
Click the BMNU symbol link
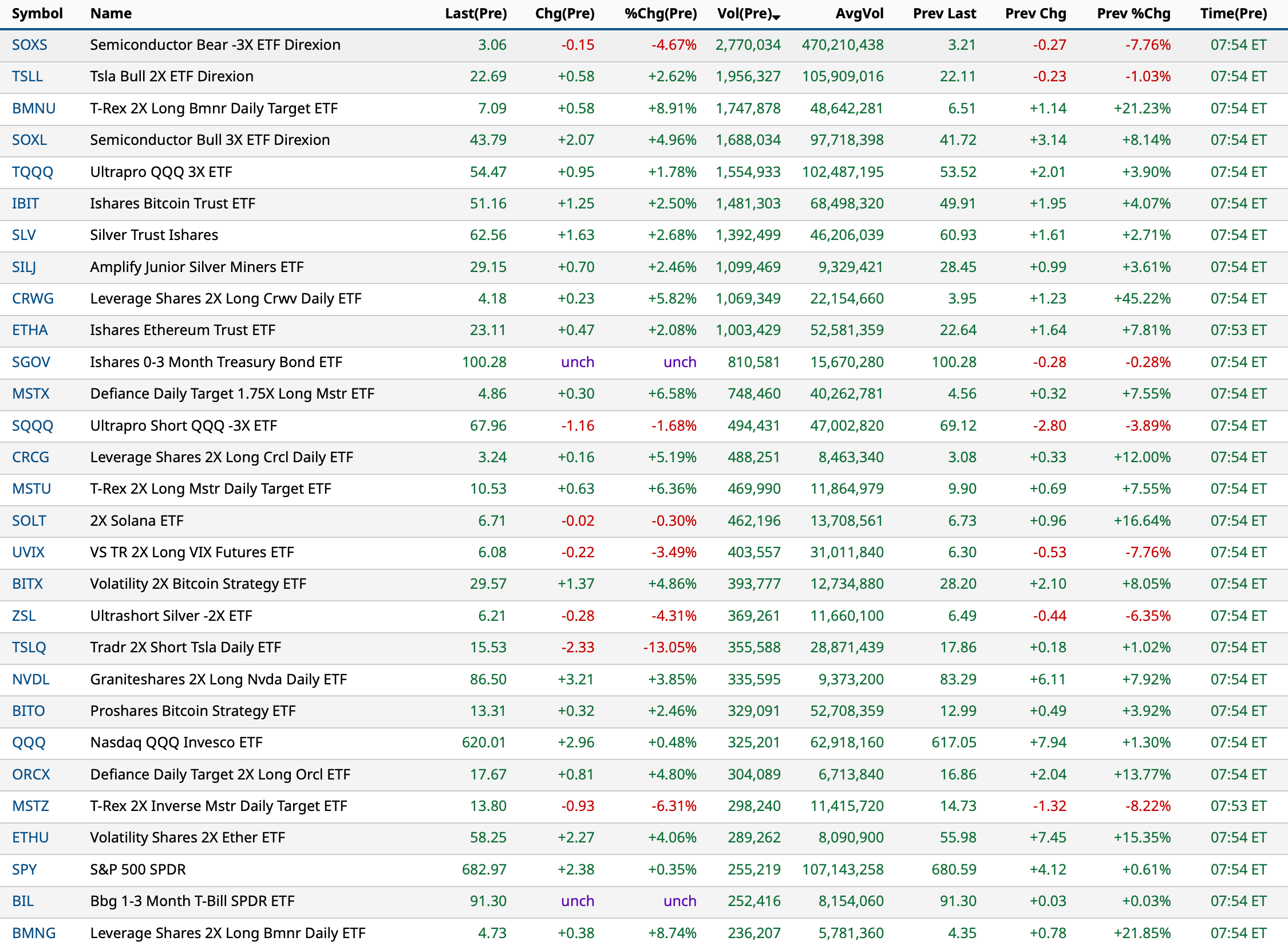[x=34, y=108]
